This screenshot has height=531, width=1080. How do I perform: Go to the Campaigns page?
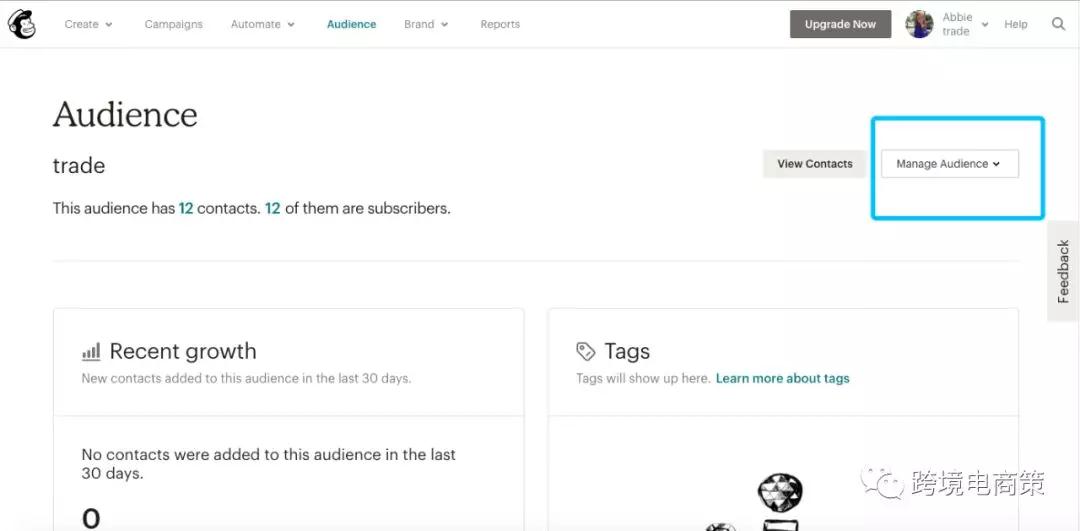point(174,24)
